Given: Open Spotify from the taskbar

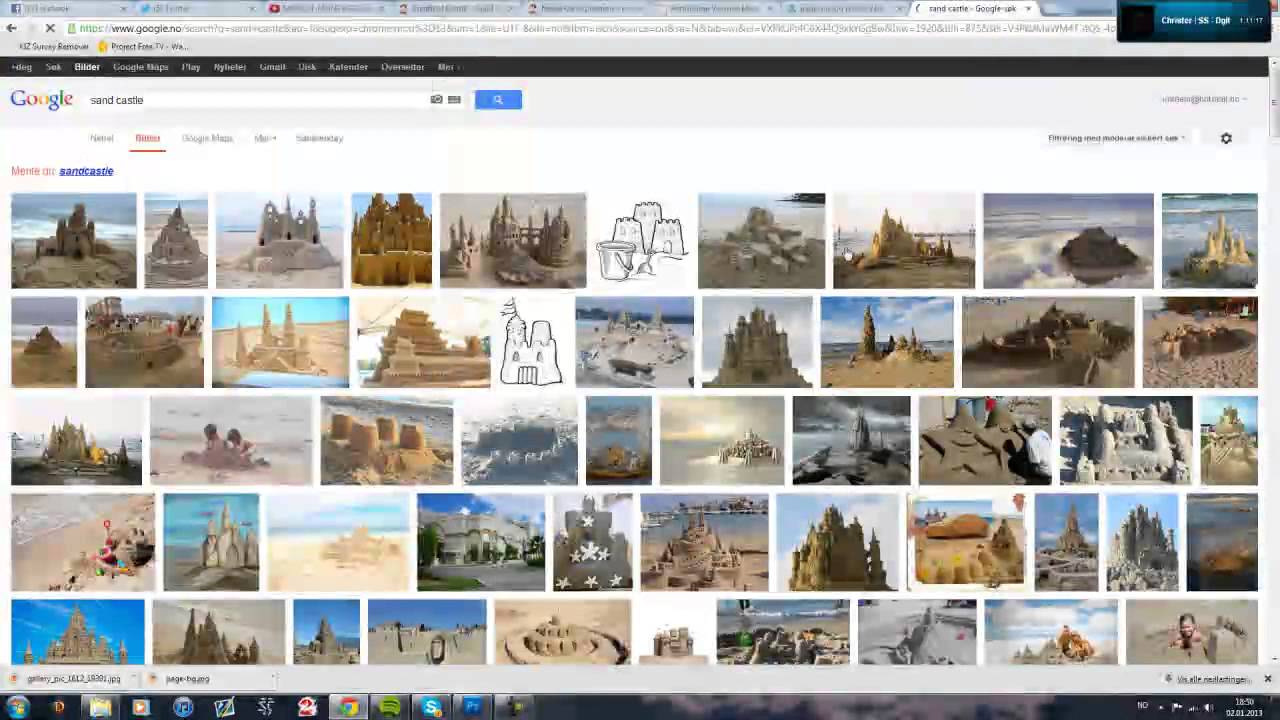Looking at the screenshot, I should [390, 708].
